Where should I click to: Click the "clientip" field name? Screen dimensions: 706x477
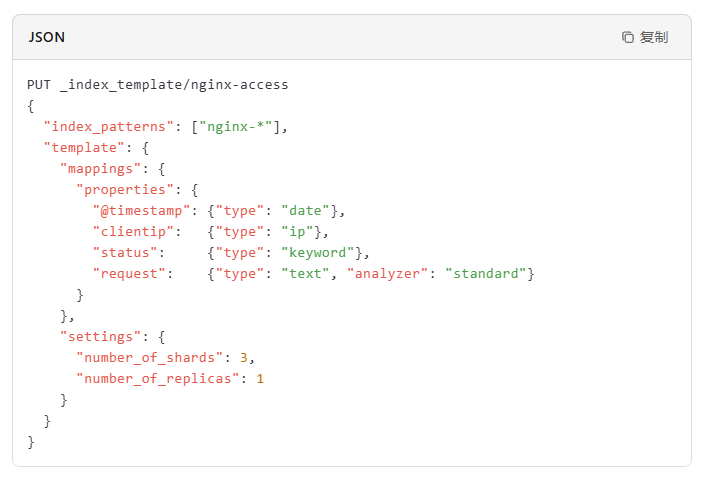pos(133,232)
